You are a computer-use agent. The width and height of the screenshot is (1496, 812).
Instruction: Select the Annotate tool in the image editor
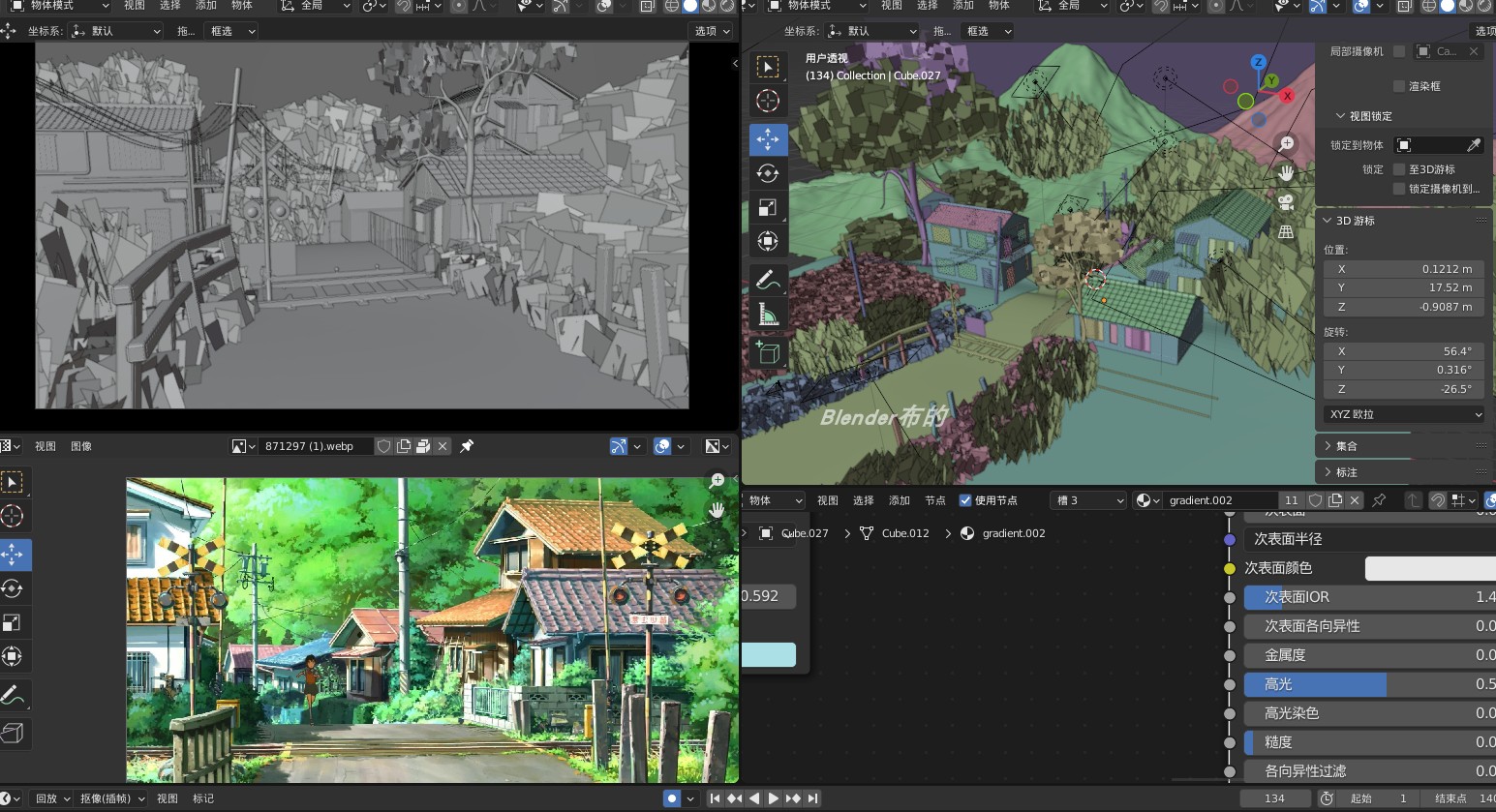13,695
